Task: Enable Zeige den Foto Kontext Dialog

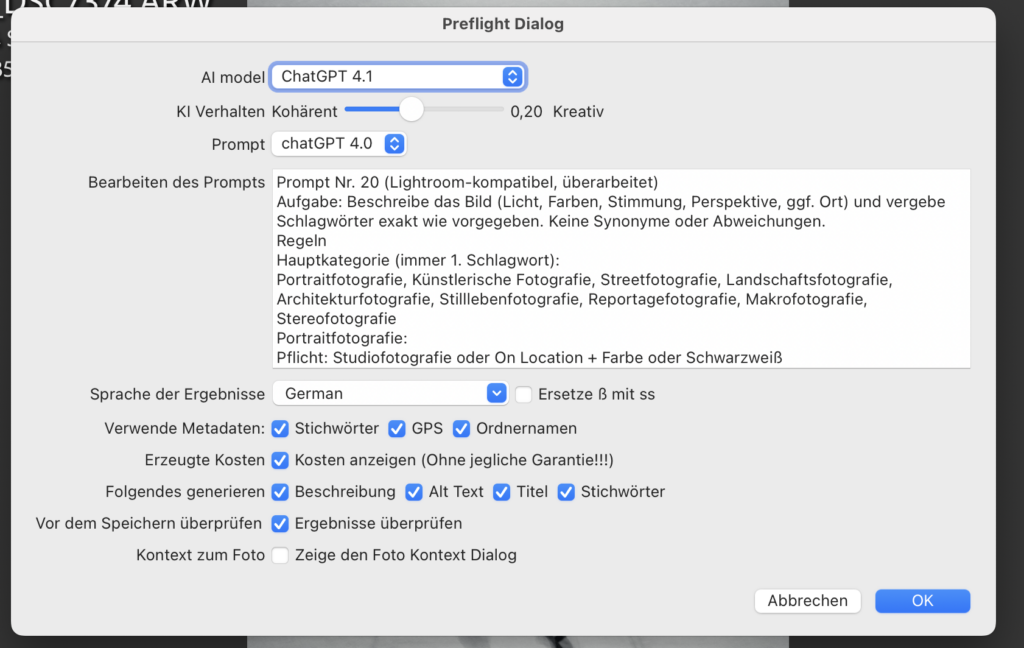Action: coord(280,555)
